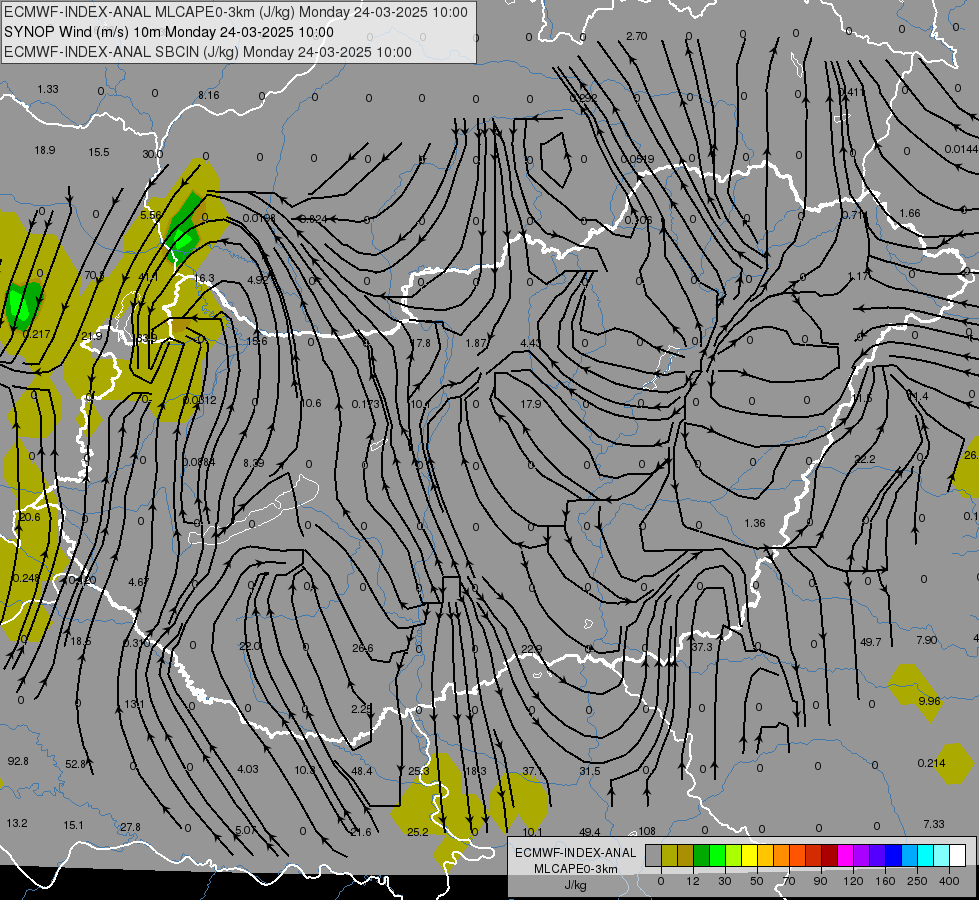Click the map value 0.0519

click(637, 159)
